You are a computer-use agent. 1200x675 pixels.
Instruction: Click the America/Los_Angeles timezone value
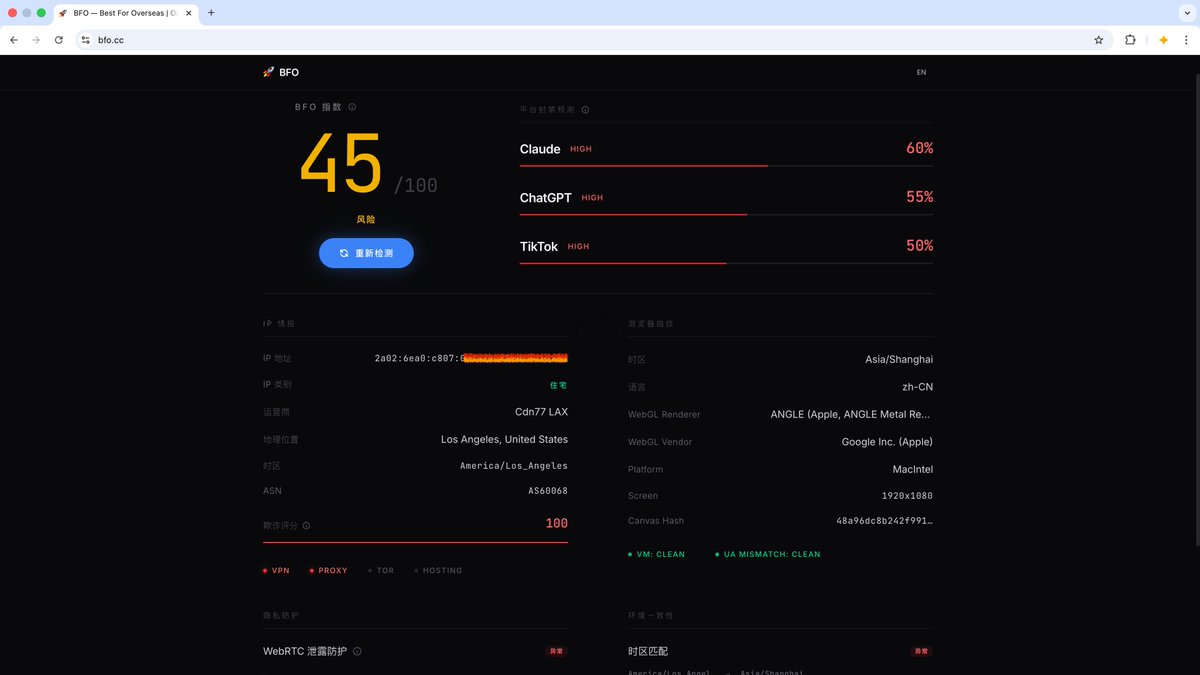(514, 466)
